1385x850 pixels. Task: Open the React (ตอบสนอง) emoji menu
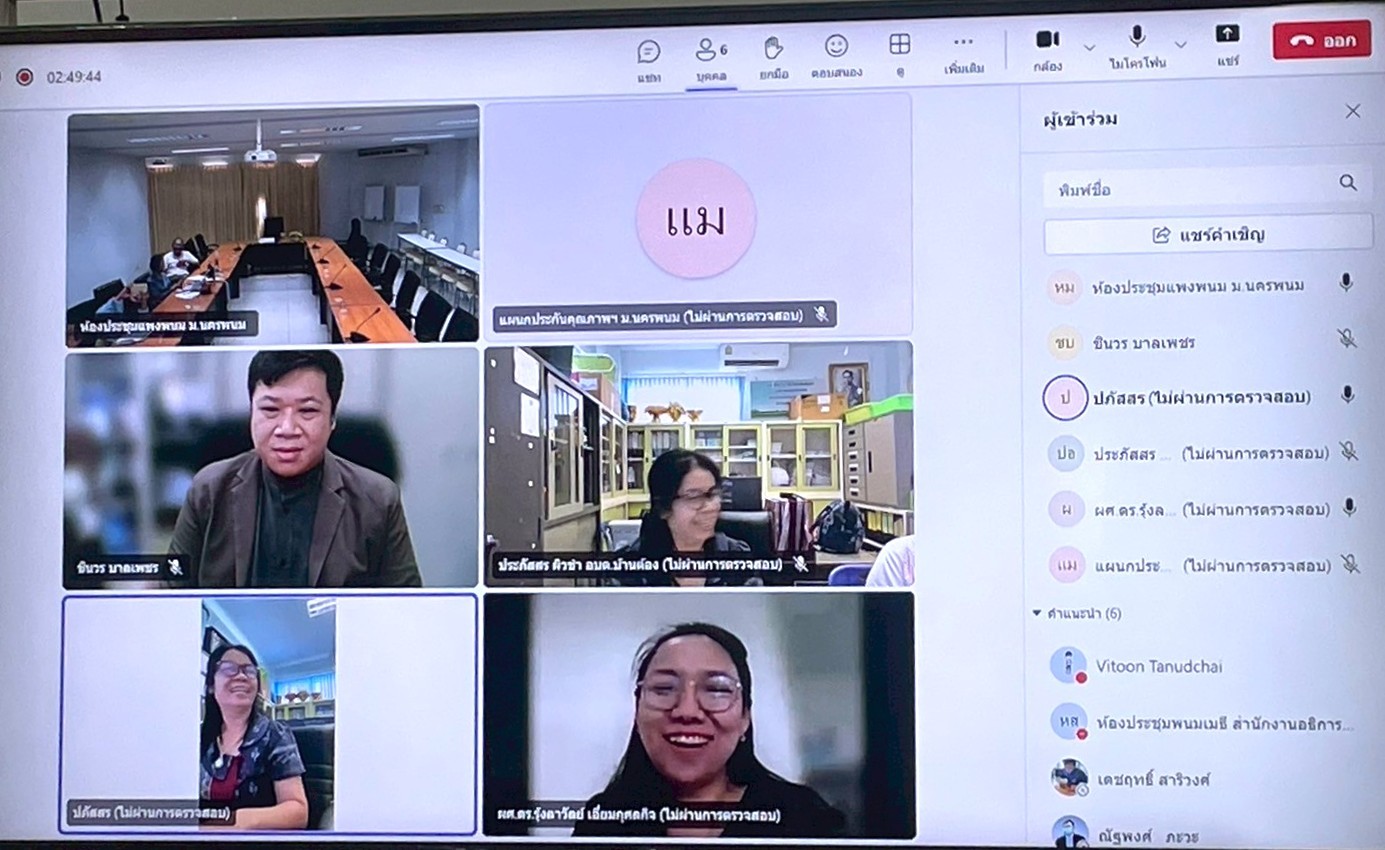(x=836, y=47)
